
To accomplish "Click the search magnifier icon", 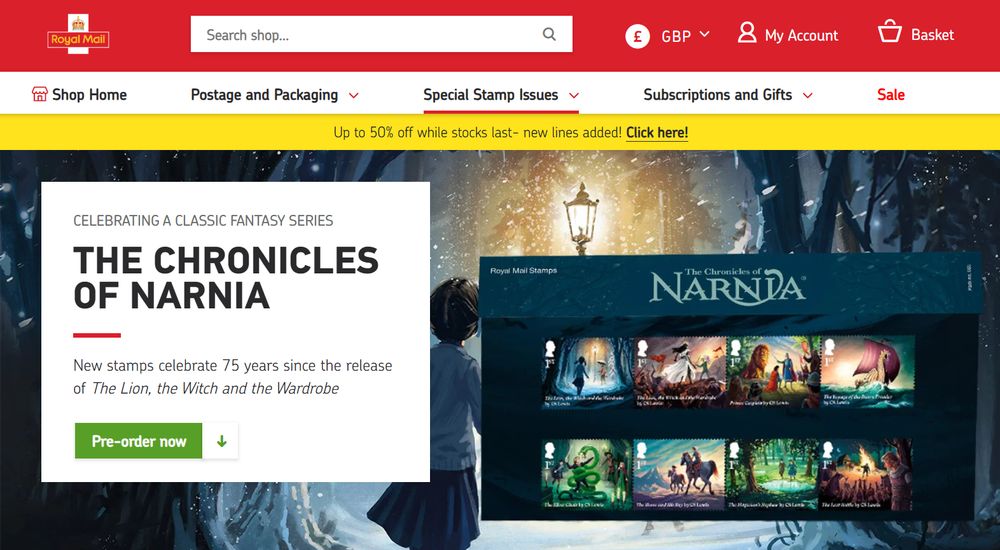I will click(549, 34).
